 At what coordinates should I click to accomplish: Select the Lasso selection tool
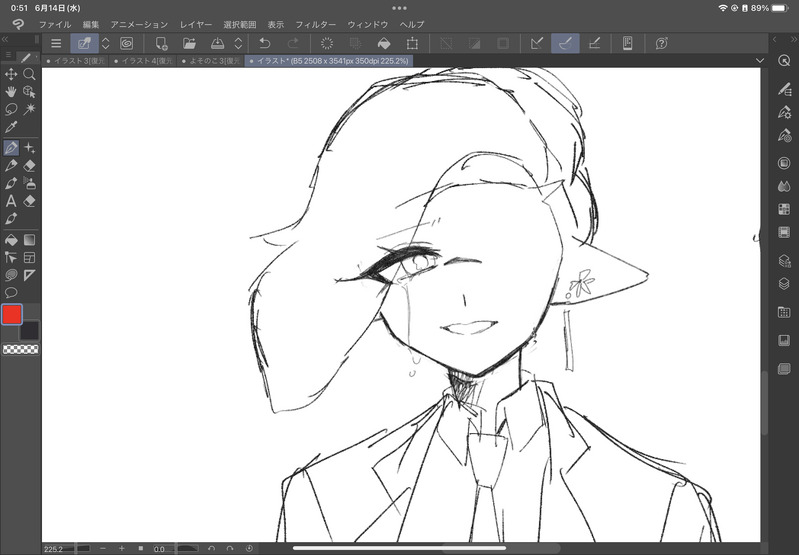tap(11, 109)
